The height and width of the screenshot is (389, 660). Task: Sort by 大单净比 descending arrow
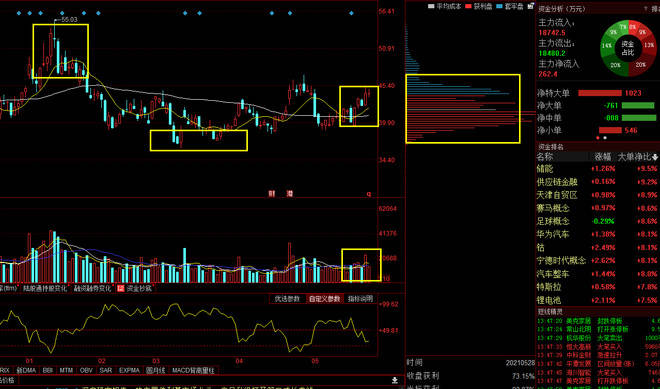click(x=655, y=157)
